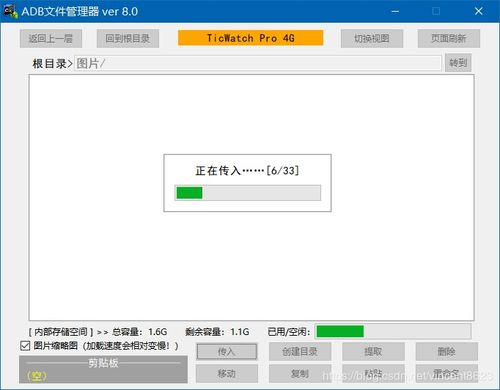The image size is (500, 390).
Task: Minimize the ADB文件管理器 window
Action: pos(395,12)
